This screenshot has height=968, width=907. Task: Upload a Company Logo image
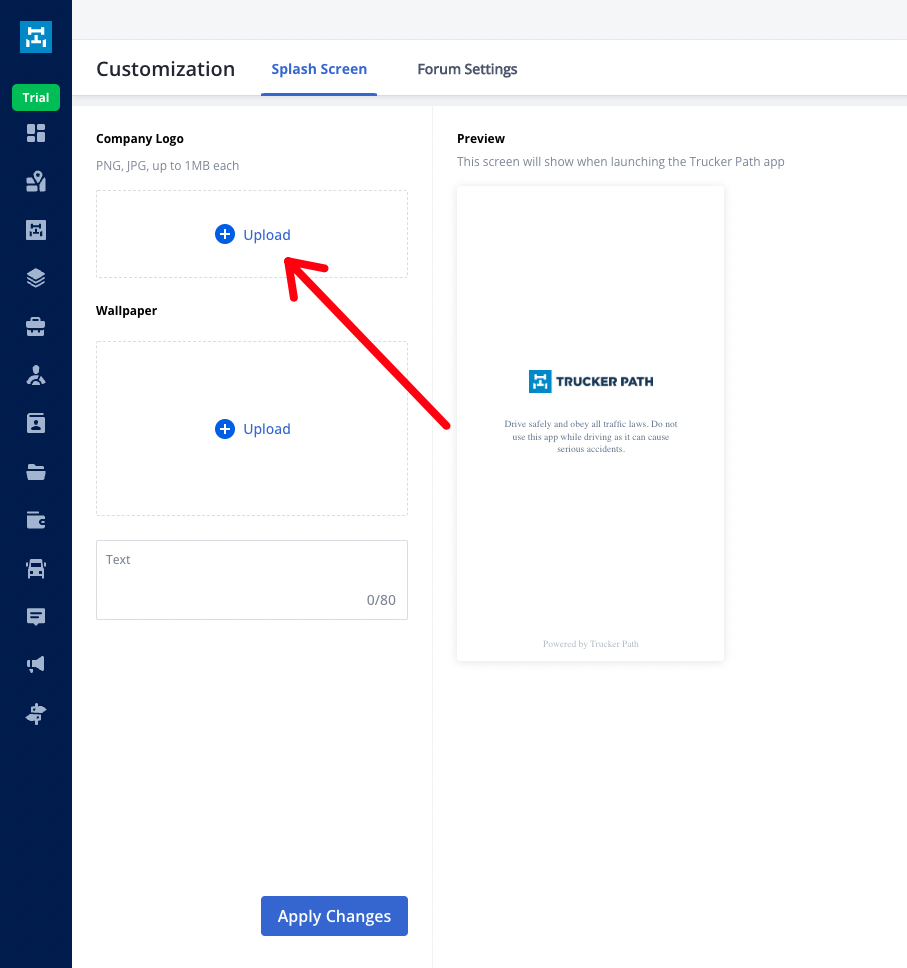(x=252, y=235)
